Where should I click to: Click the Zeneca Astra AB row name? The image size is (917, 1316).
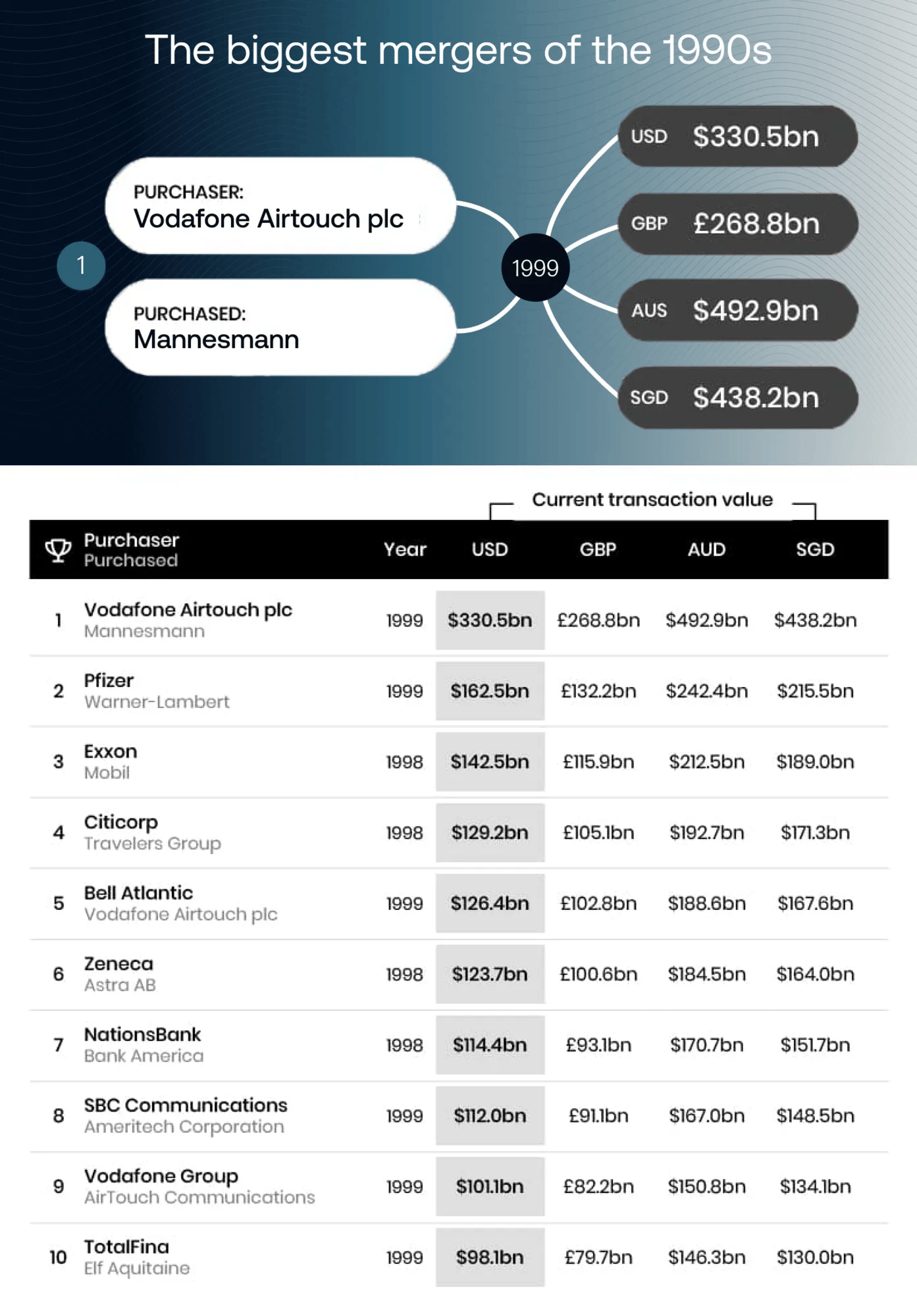[x=120, y=974]
